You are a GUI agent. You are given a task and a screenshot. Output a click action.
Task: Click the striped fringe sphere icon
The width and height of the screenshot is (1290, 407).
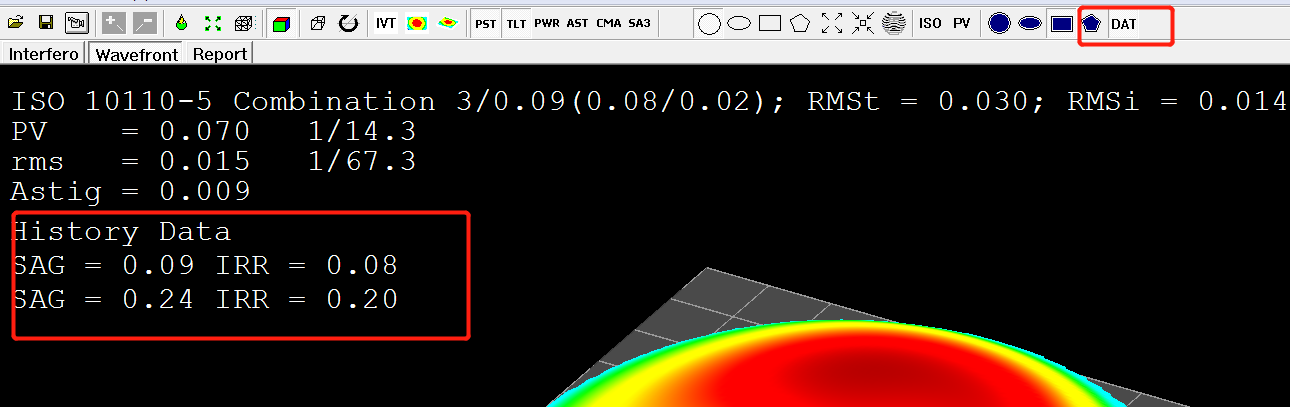coord(894,24)
